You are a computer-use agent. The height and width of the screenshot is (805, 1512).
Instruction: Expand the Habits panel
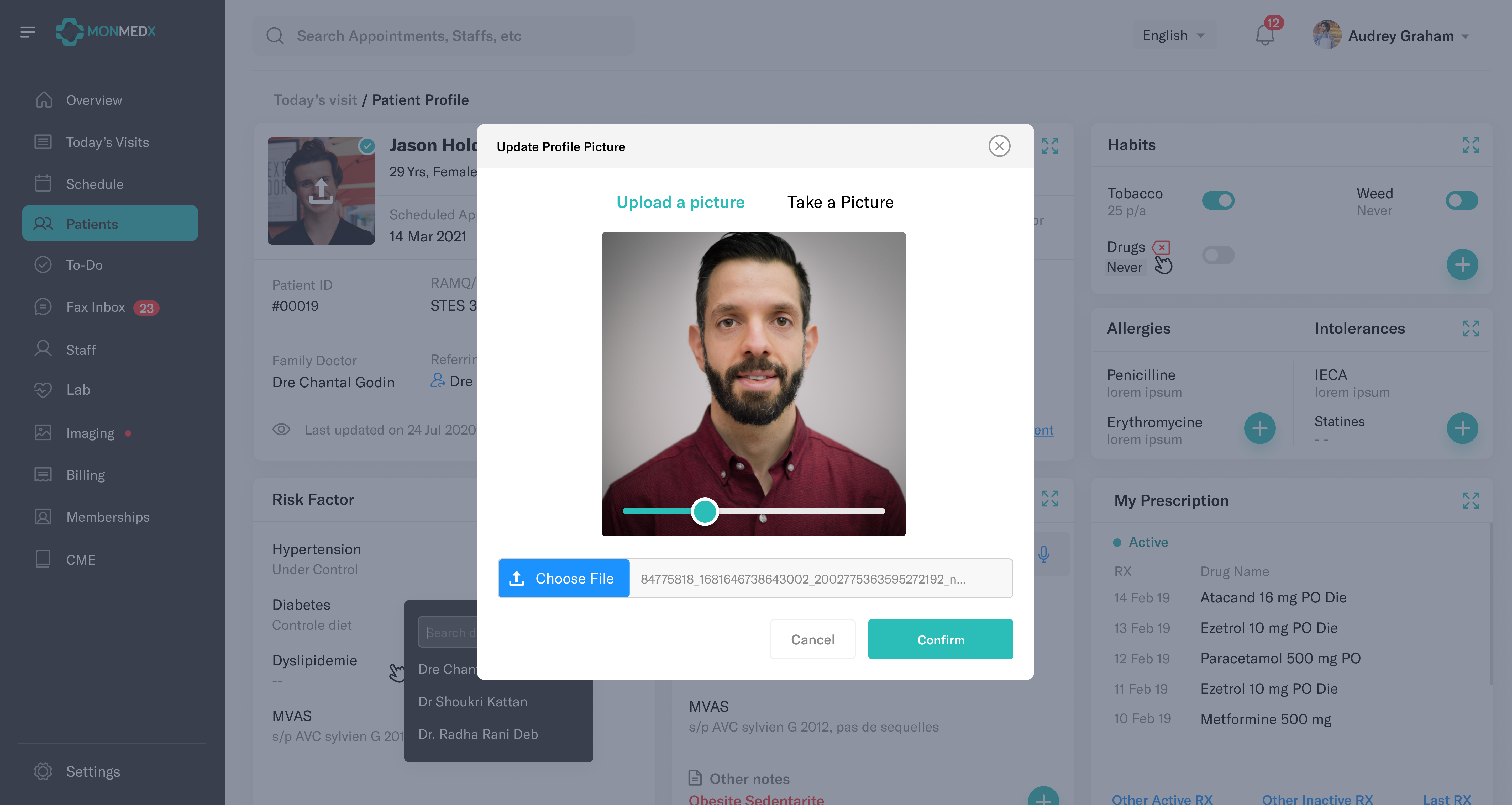pos(1471,145)
